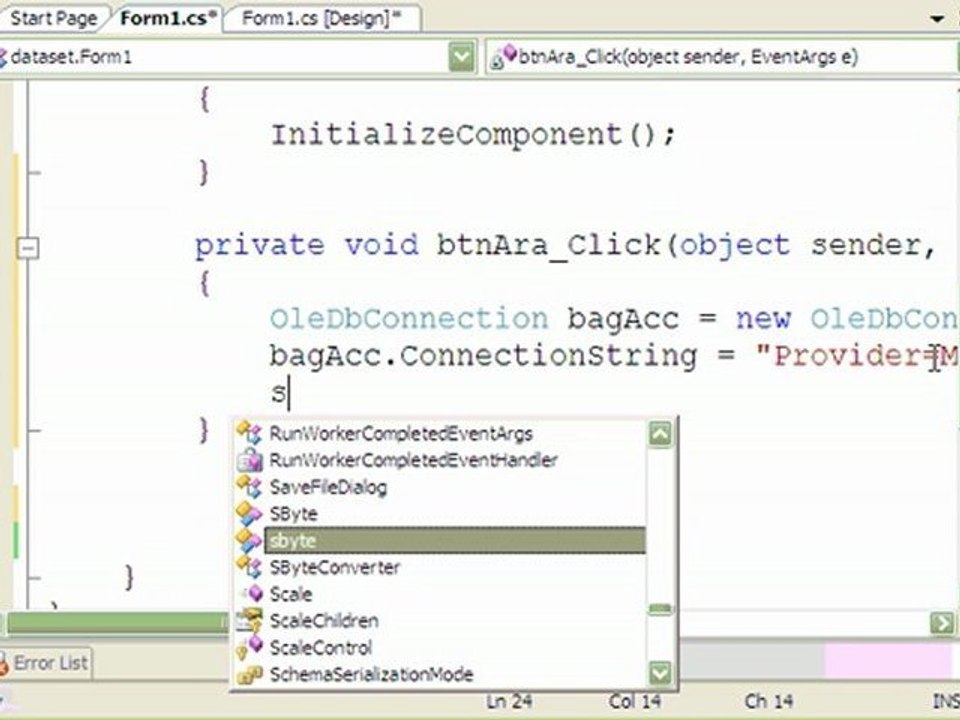960x720 pixels.
Task: Open the Form1.cs [Design] tab
Action: click(321, 18)
